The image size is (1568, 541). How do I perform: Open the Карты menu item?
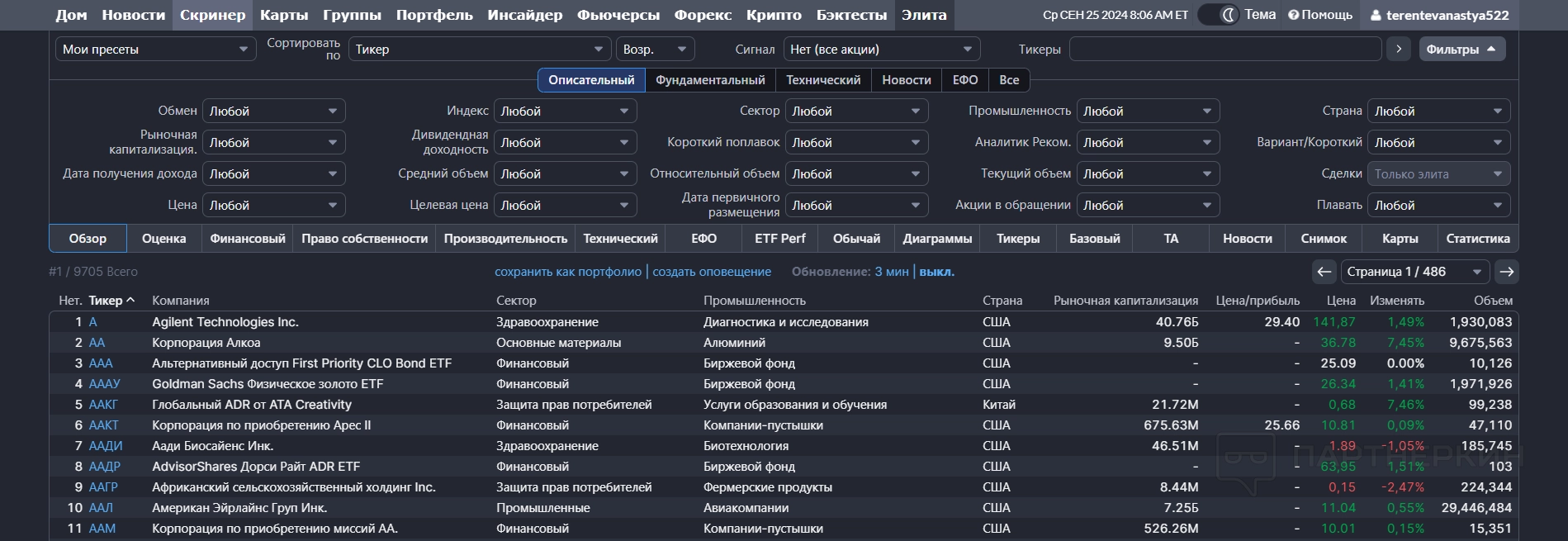pyautogui.click(x=283, y=15)
